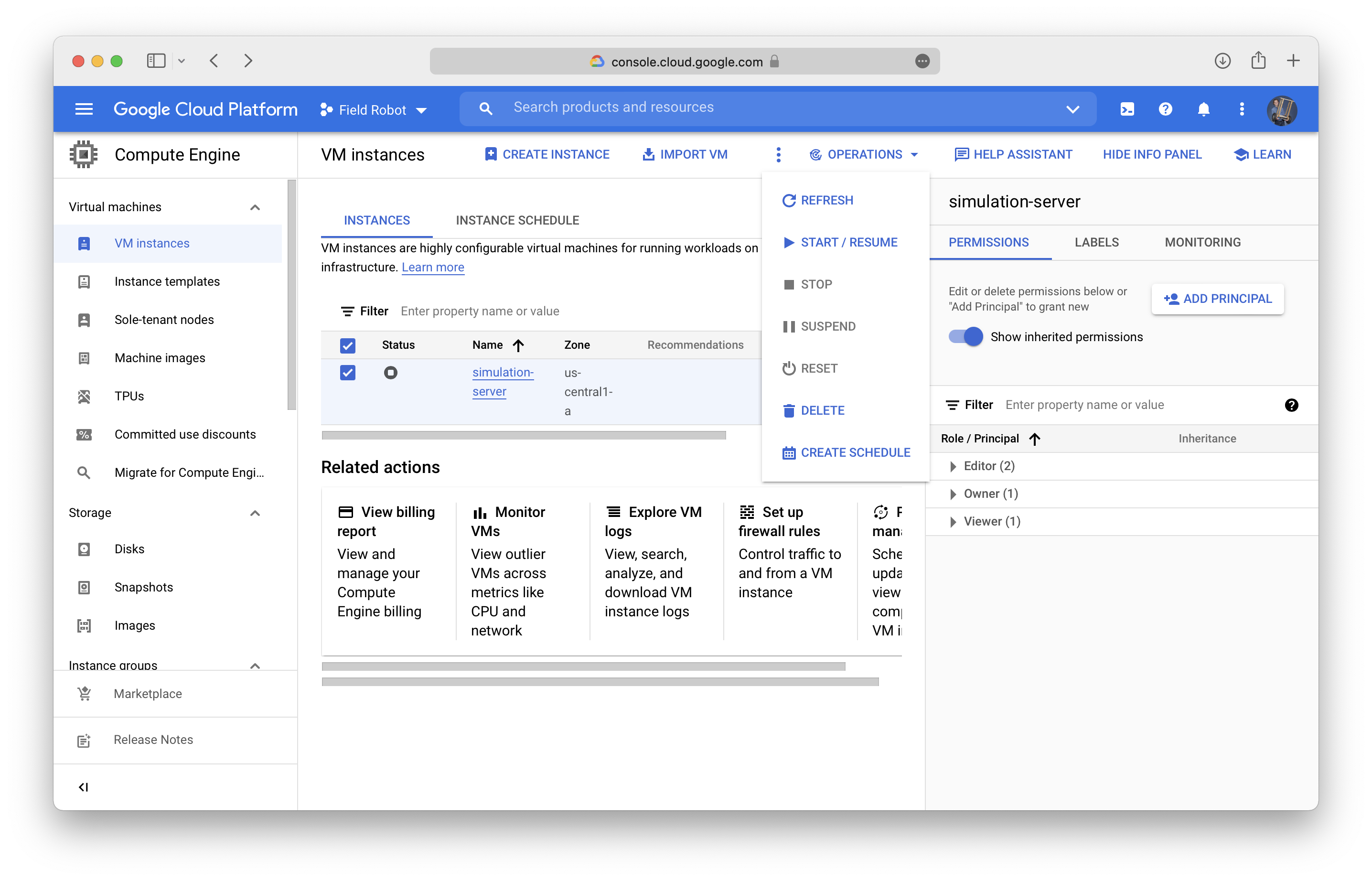Open the help question mark menu
The image size is (1372, 881).
coord(1165,109)
